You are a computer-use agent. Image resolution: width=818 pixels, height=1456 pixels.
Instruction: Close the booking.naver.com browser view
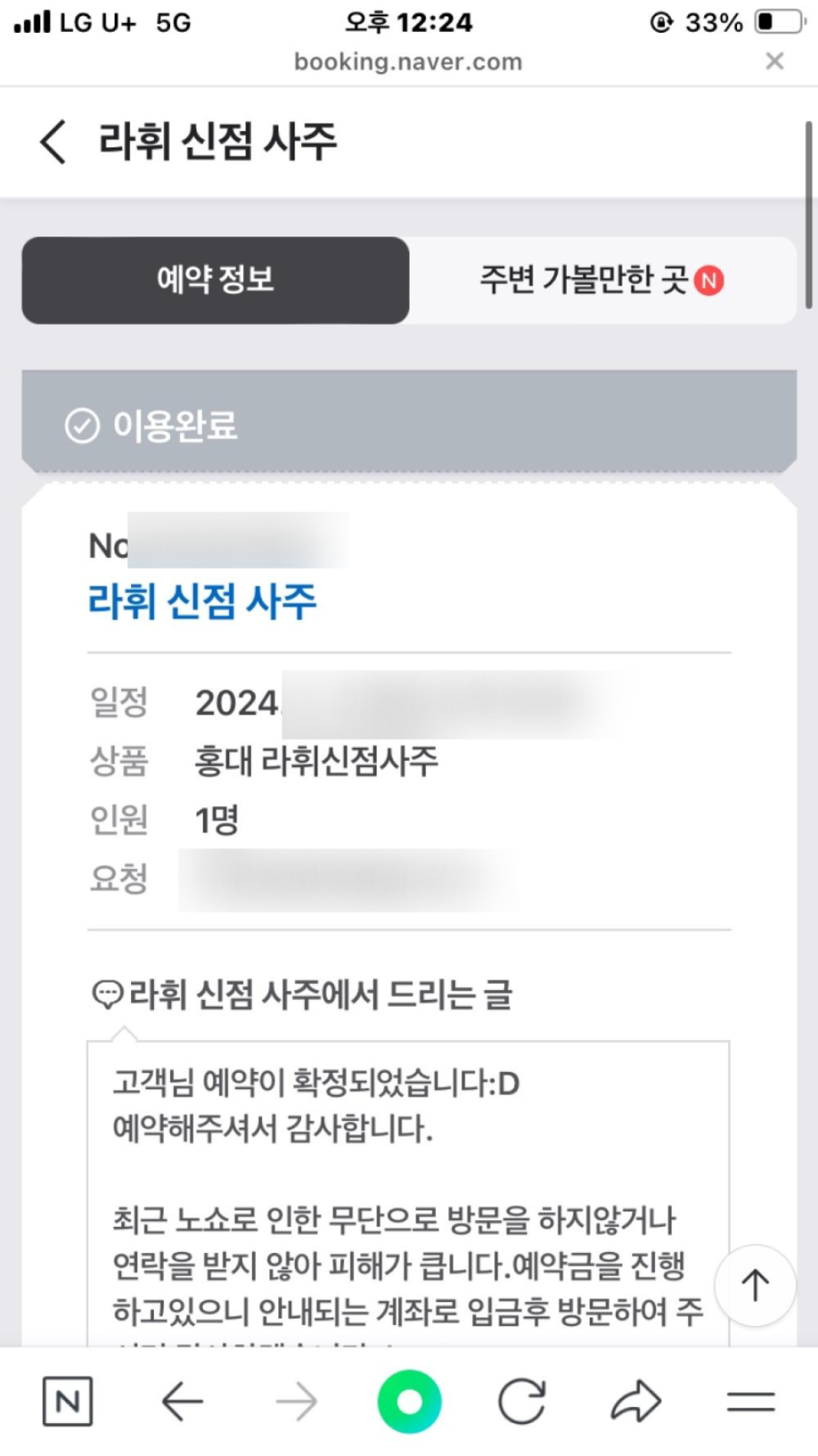[774, 61]
